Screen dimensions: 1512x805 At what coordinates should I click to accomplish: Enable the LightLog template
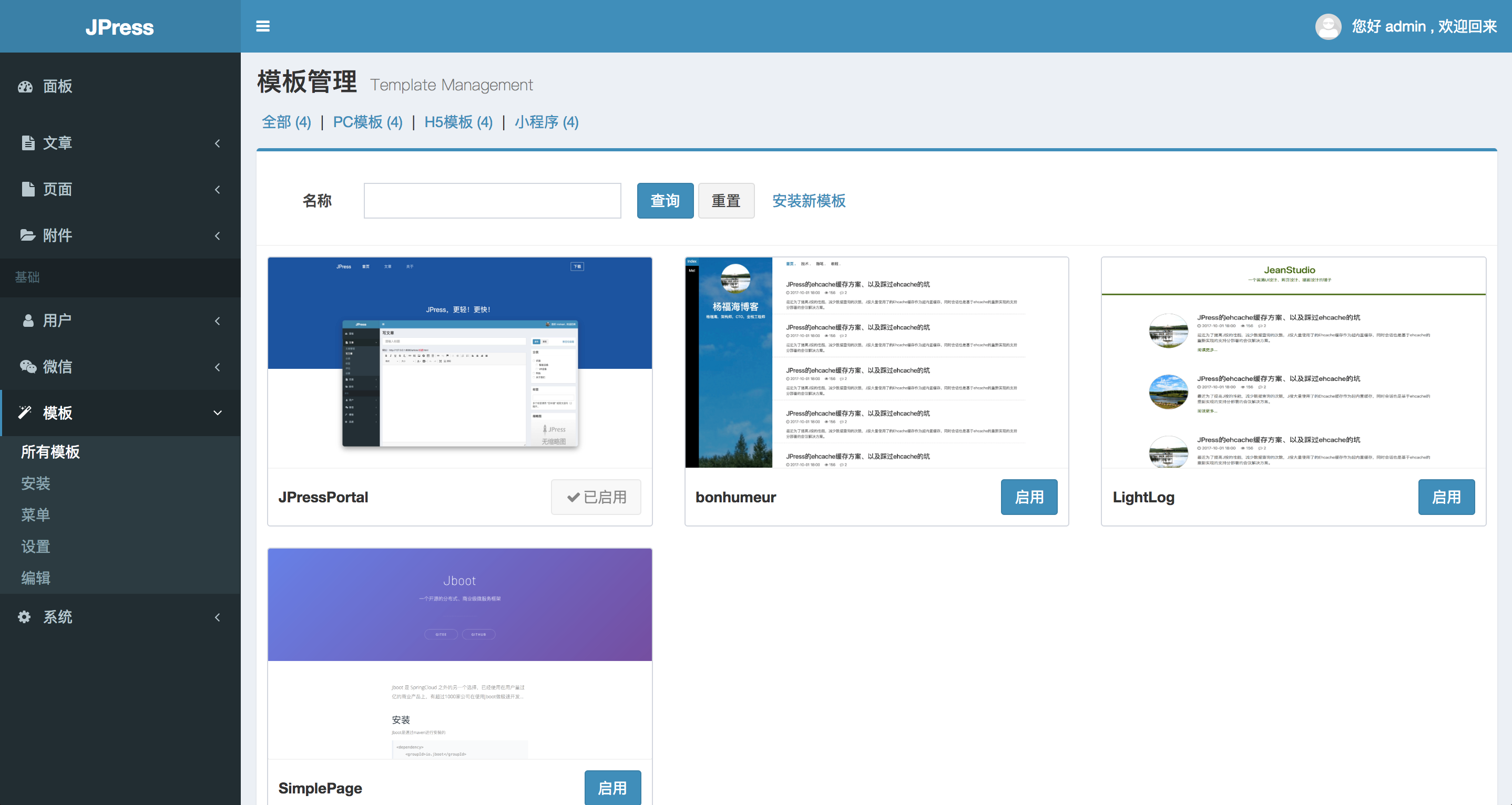pyautogui.click(x=1446, y=497)
